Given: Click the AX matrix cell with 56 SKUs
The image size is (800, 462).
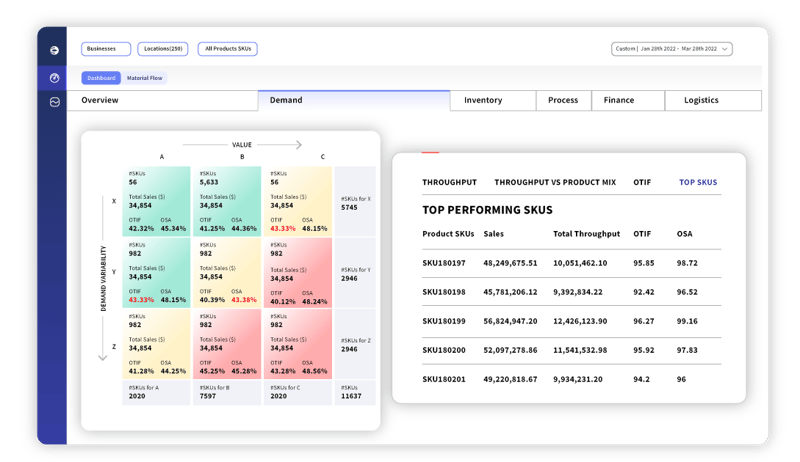Looking at the screenshot, I should click(x=156, y=201).
